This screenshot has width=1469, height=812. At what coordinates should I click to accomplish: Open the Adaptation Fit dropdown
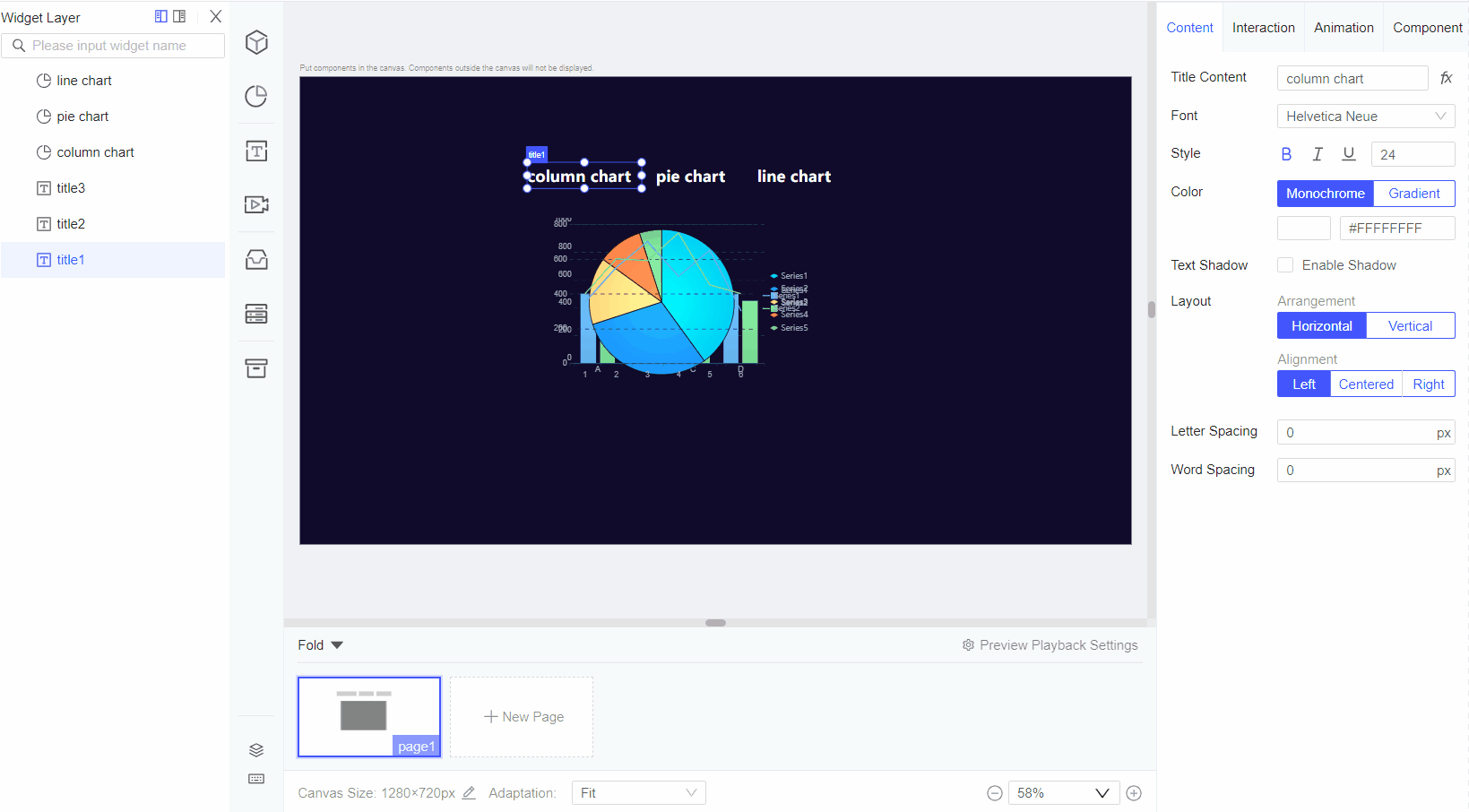click(639, 793)
